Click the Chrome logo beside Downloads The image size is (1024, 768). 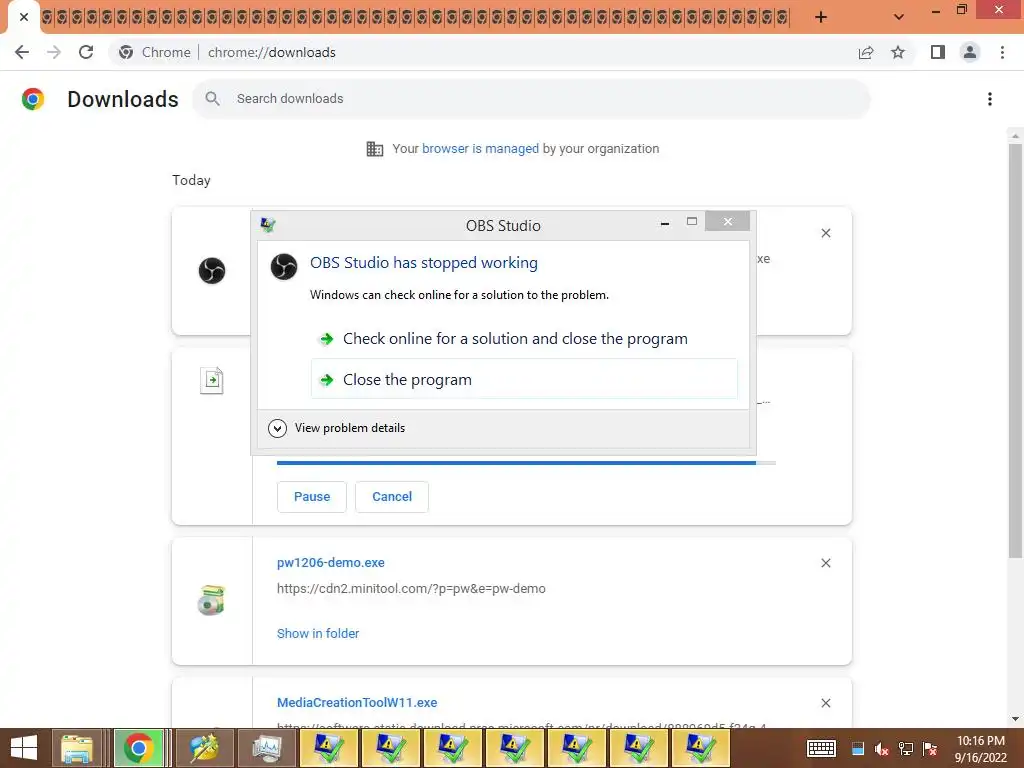click(33, 99)
